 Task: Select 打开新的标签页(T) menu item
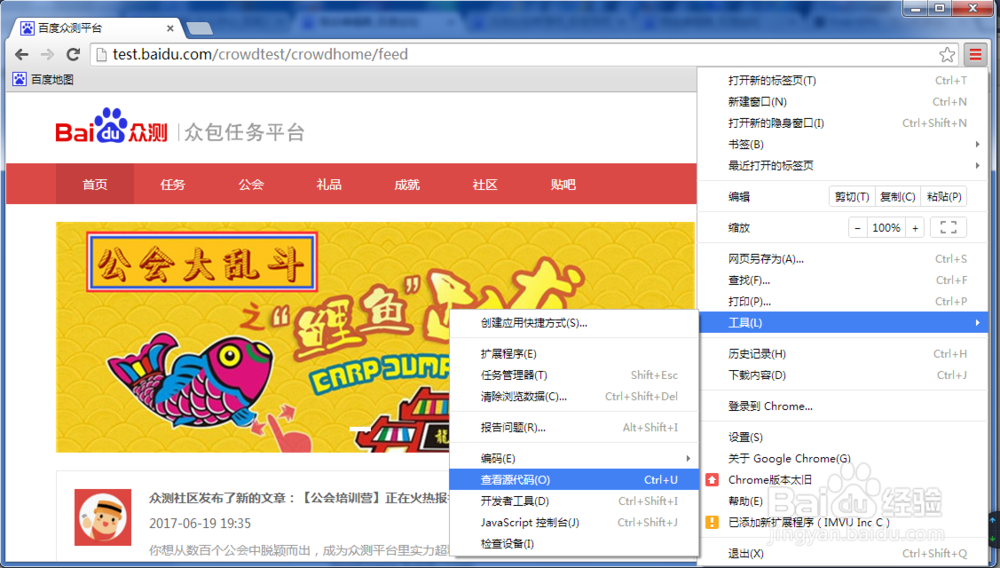click(843, 80)
